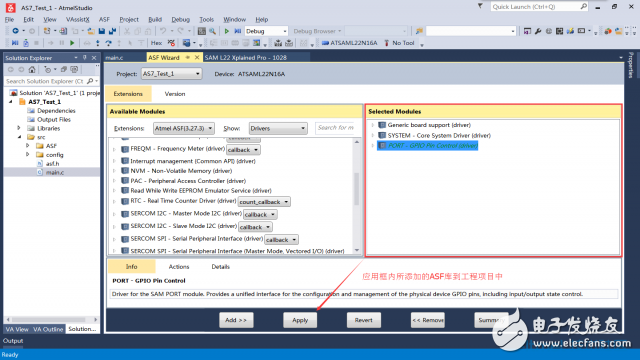640x360 pixels.
Task: Click the << Remove button
Action: click(x=428, y=320)
